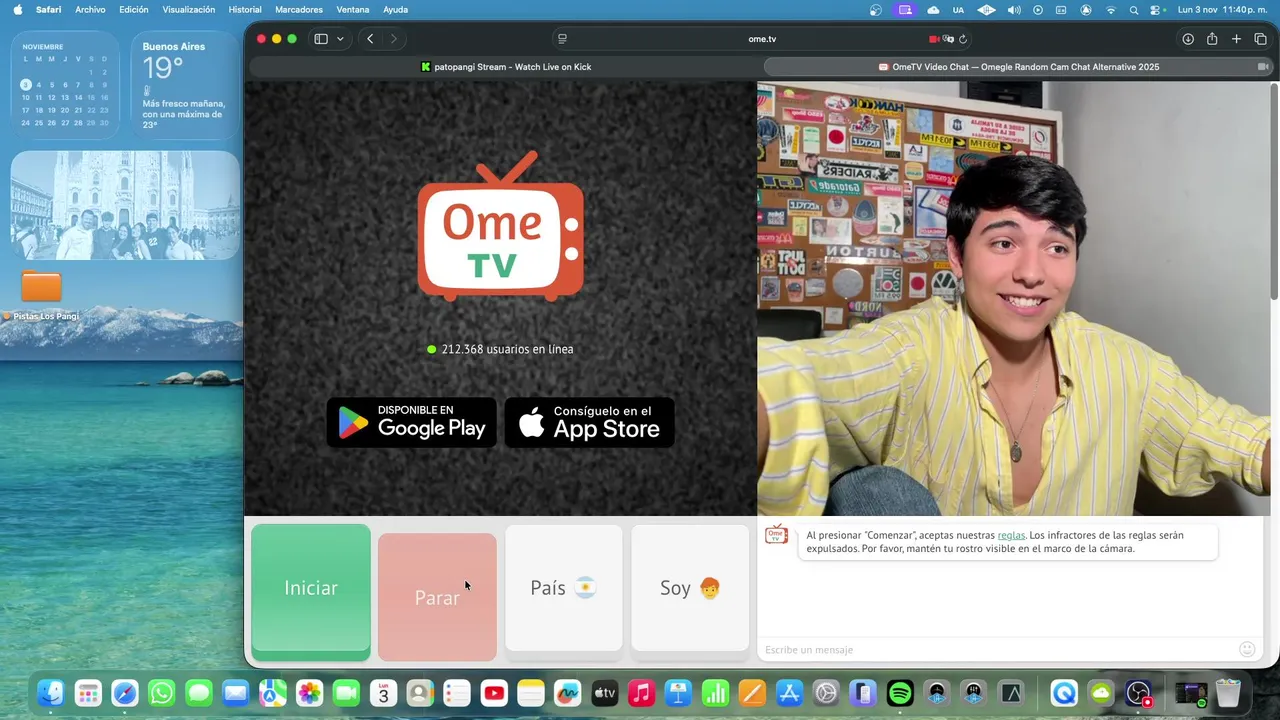The image size is (1280, 720).
Task: Open Mail from the Dock
Action: coord(235,693)
